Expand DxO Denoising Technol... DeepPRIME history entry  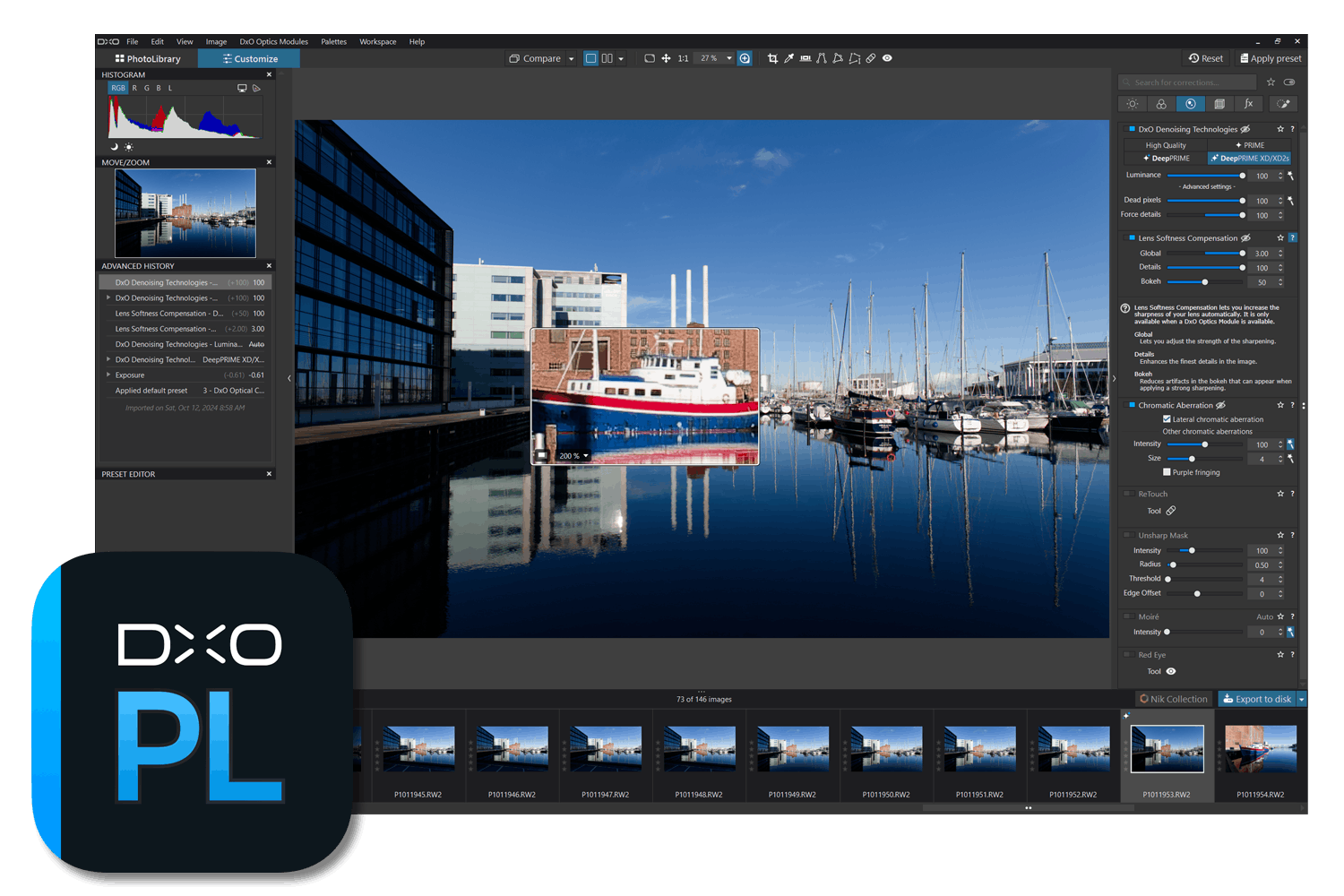pos(108,359)
